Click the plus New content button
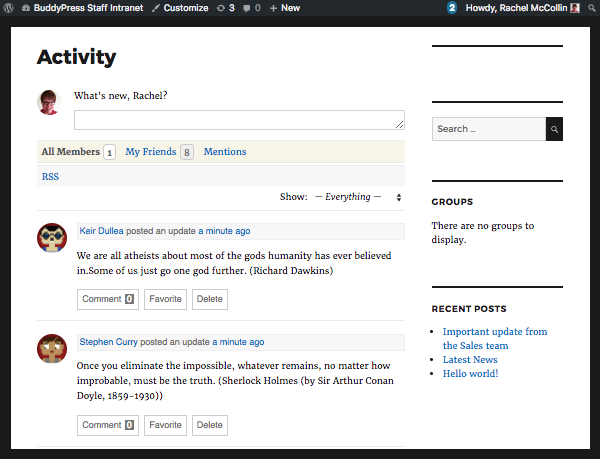Image resolution: width=600 pixels, height=459 pixels. (285, 8)
